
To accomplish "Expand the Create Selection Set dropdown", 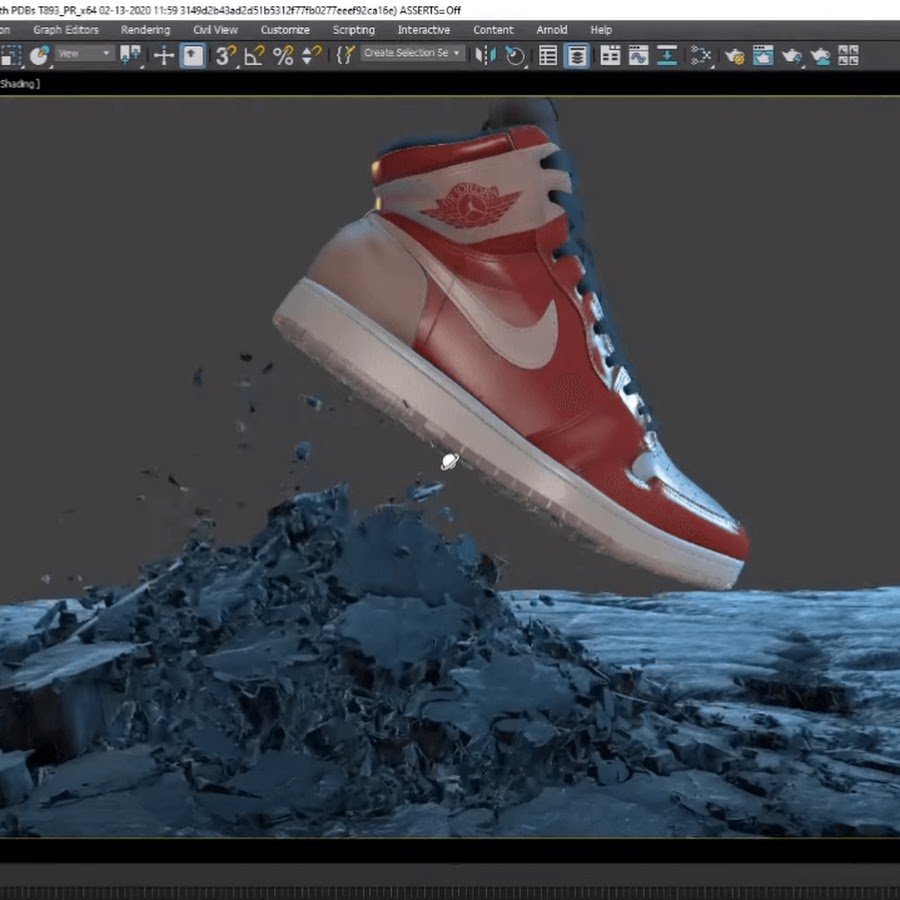I will pyautogui.click(x=412, y=53).
